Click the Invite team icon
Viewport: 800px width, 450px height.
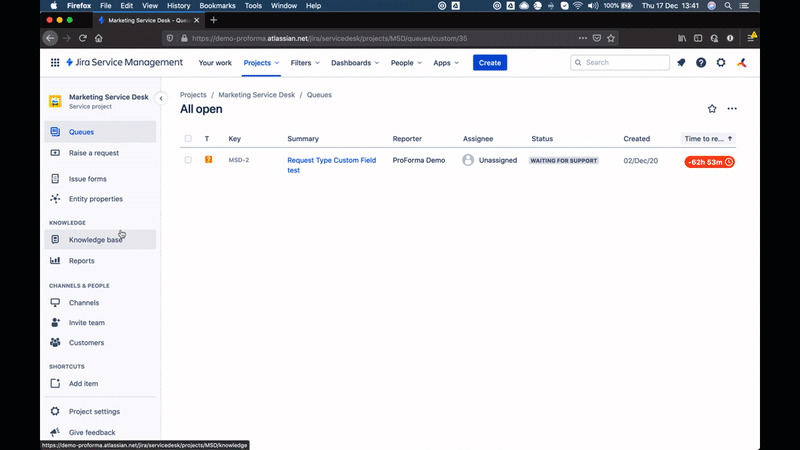55,322
